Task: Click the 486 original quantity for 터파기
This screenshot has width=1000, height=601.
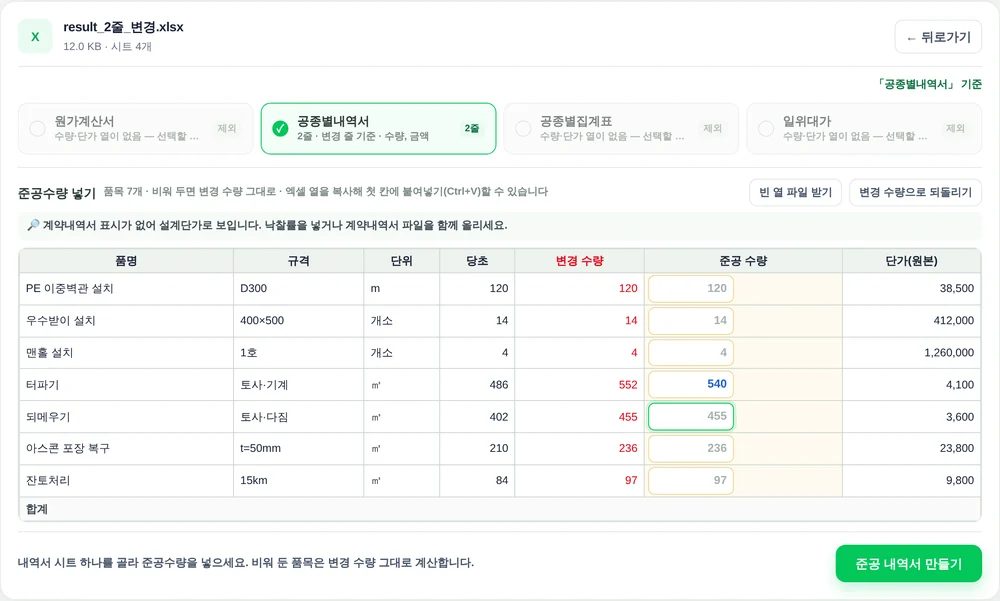Action: 499,385
